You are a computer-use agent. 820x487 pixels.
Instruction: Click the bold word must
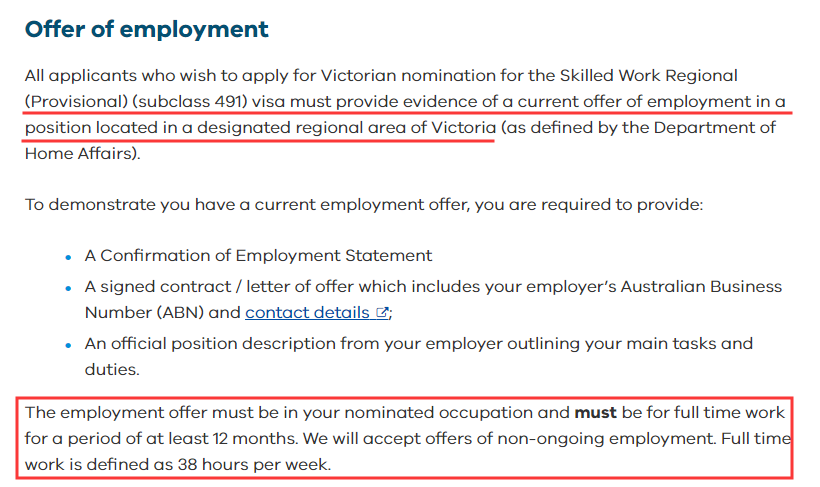pos(596,412)
